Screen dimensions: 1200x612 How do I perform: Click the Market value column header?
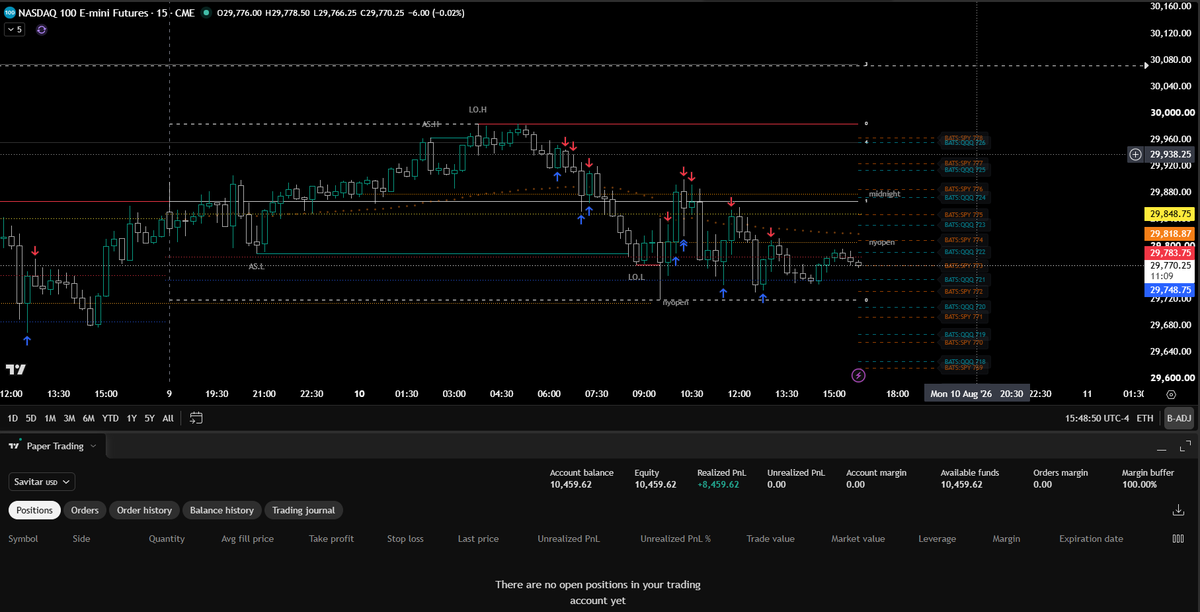tap(858, 539)
